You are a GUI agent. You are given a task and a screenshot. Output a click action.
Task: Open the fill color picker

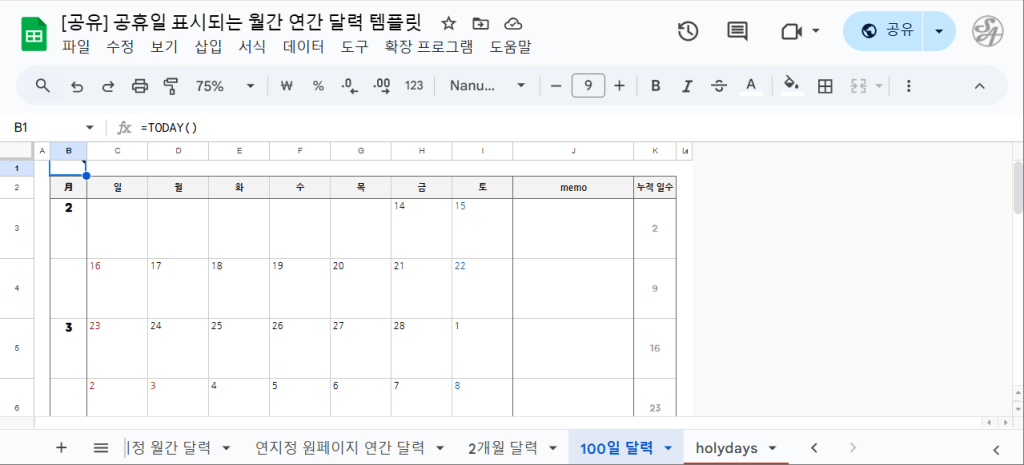point(791,86)
